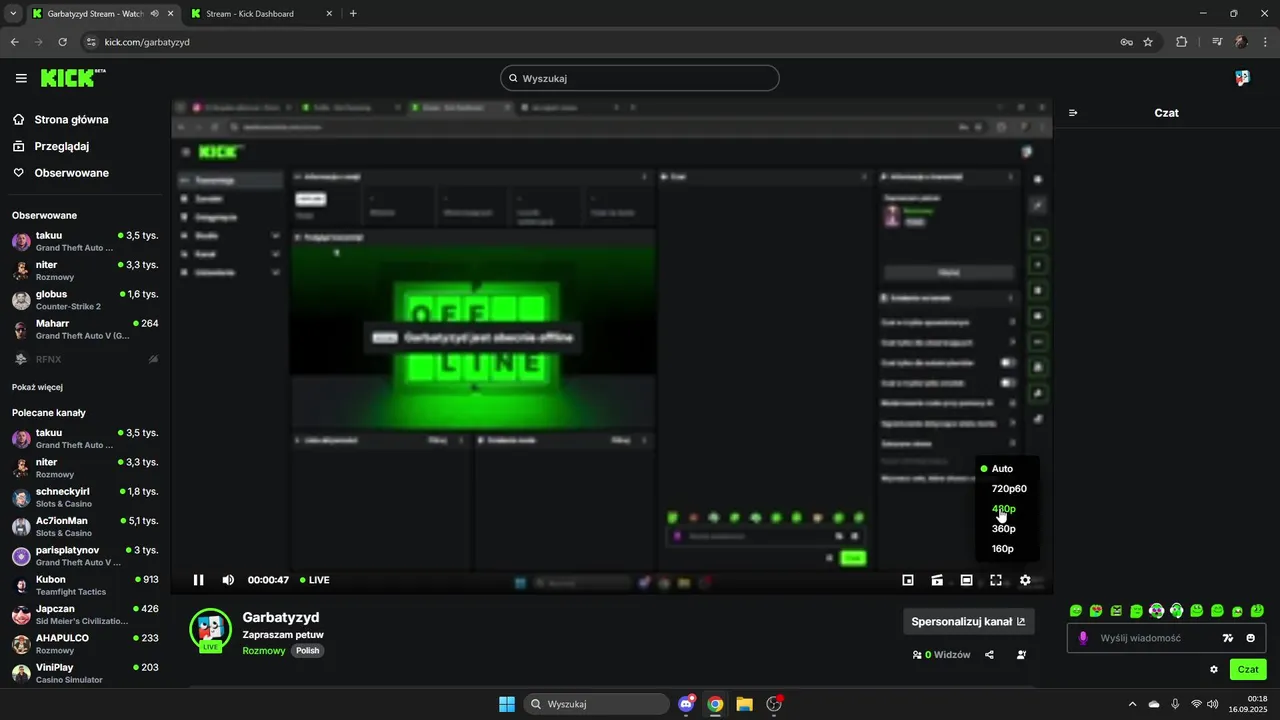Image resolution: width=1280 pixels, height=720 pixels.
Task: Mute the Garbatyzyd Stream tab audio icon
Action: (x=155, y=14)
